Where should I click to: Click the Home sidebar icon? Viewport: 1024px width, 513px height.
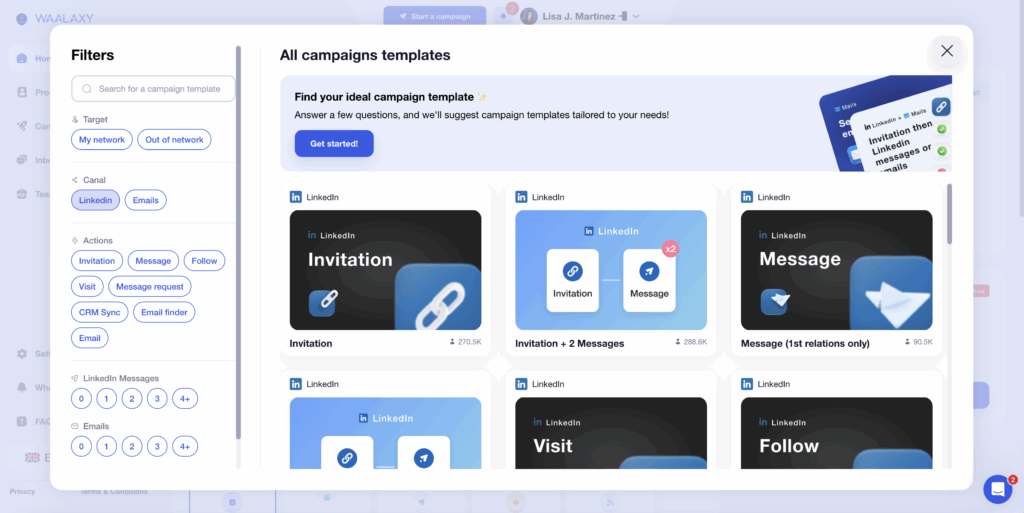[x=22, y=58]
